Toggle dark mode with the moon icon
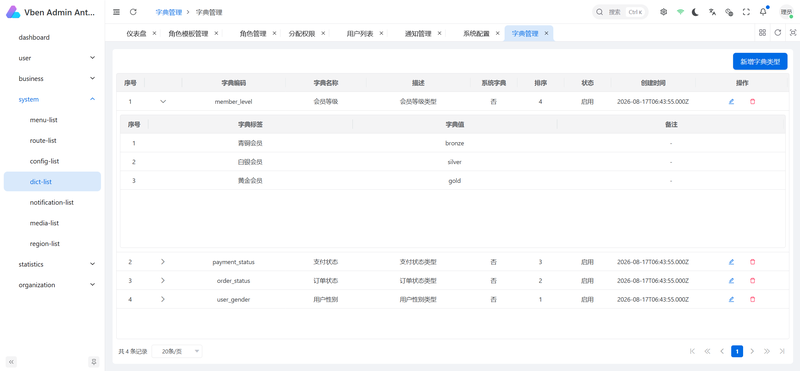 [695, 12]
